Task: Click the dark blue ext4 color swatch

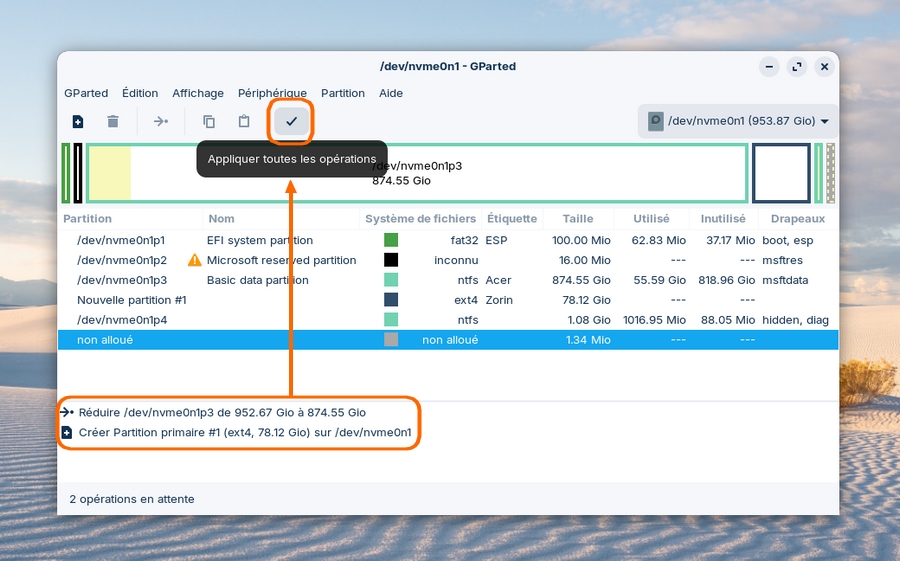Action: coord(391,300)
